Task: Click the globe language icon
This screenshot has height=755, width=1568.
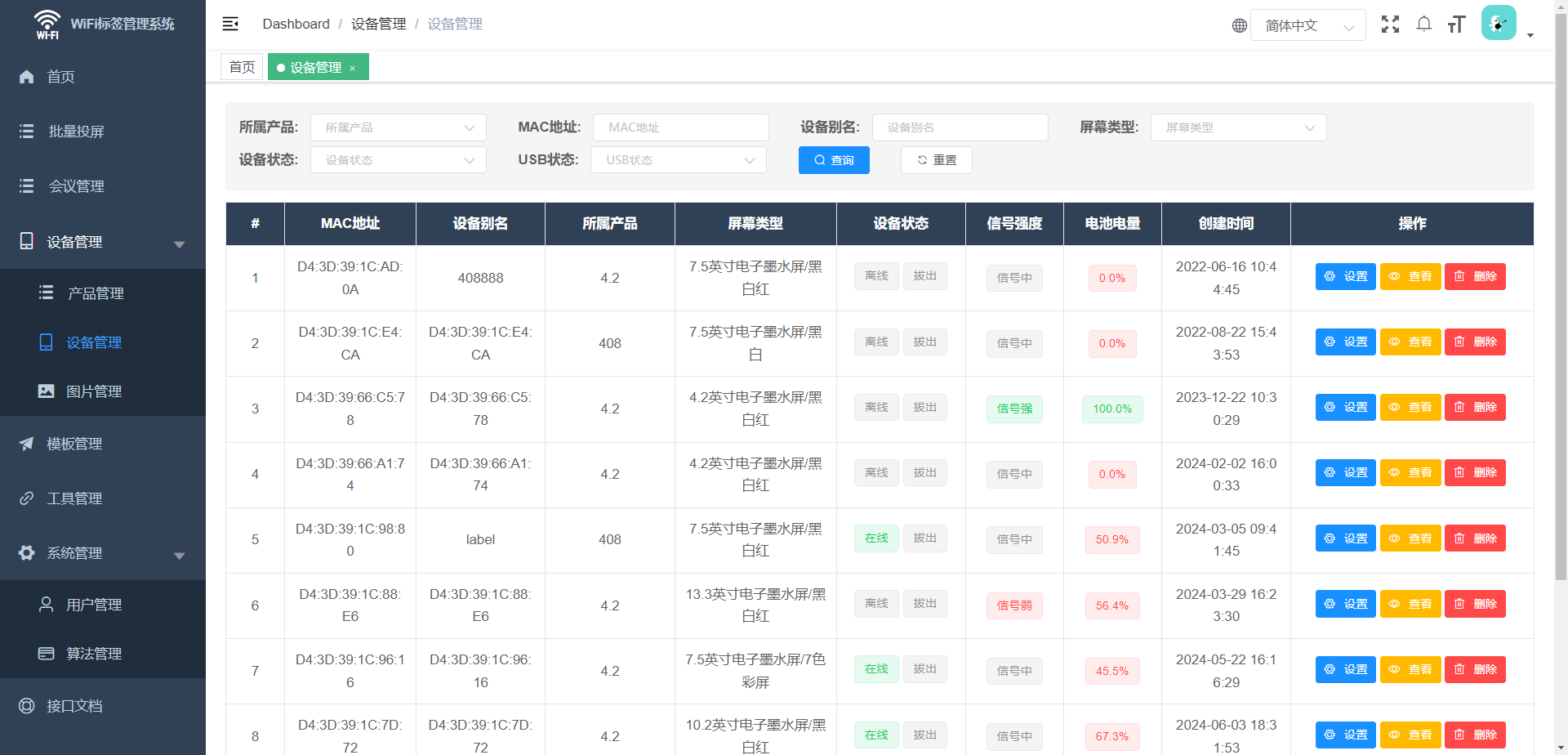Action: tap(1239, 25)
